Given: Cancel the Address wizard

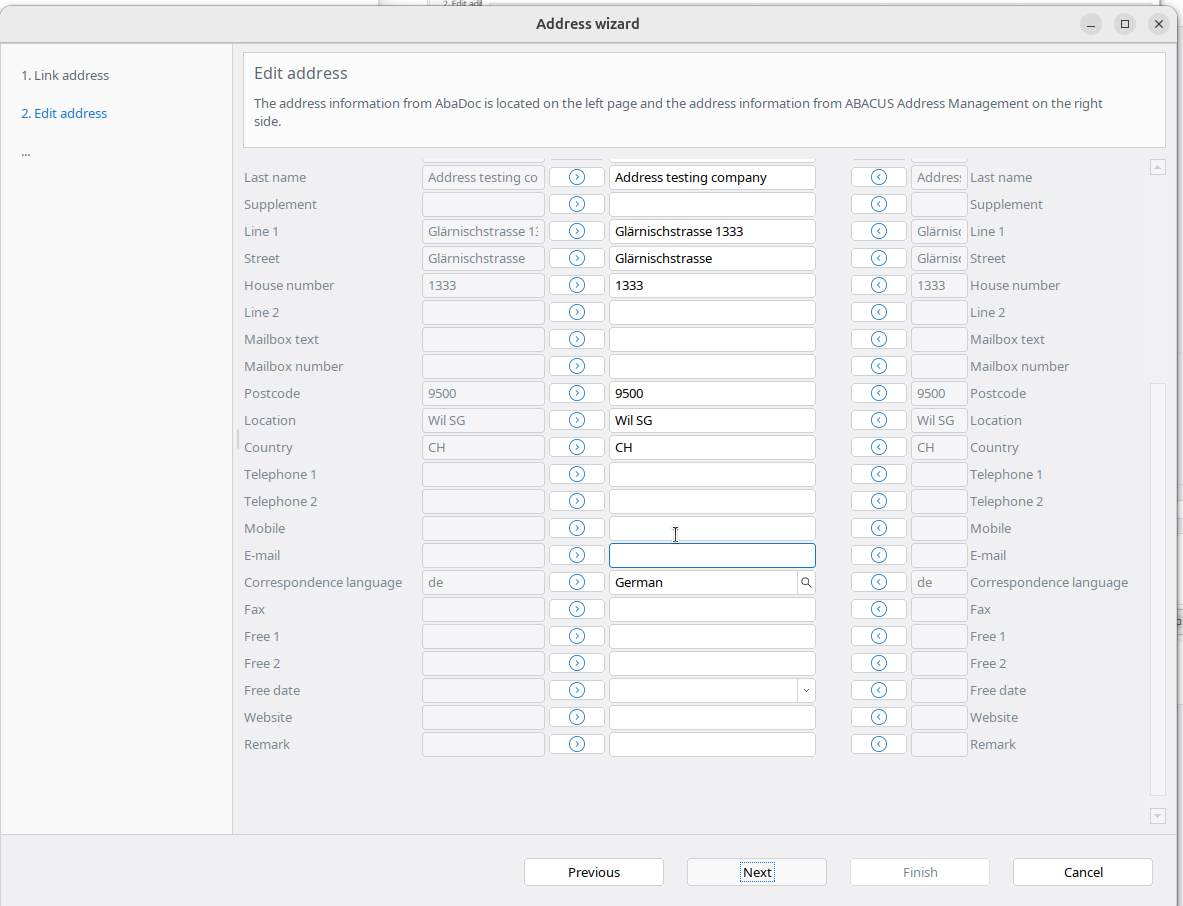Looking at the screenshot, I should pos(1082,872).
